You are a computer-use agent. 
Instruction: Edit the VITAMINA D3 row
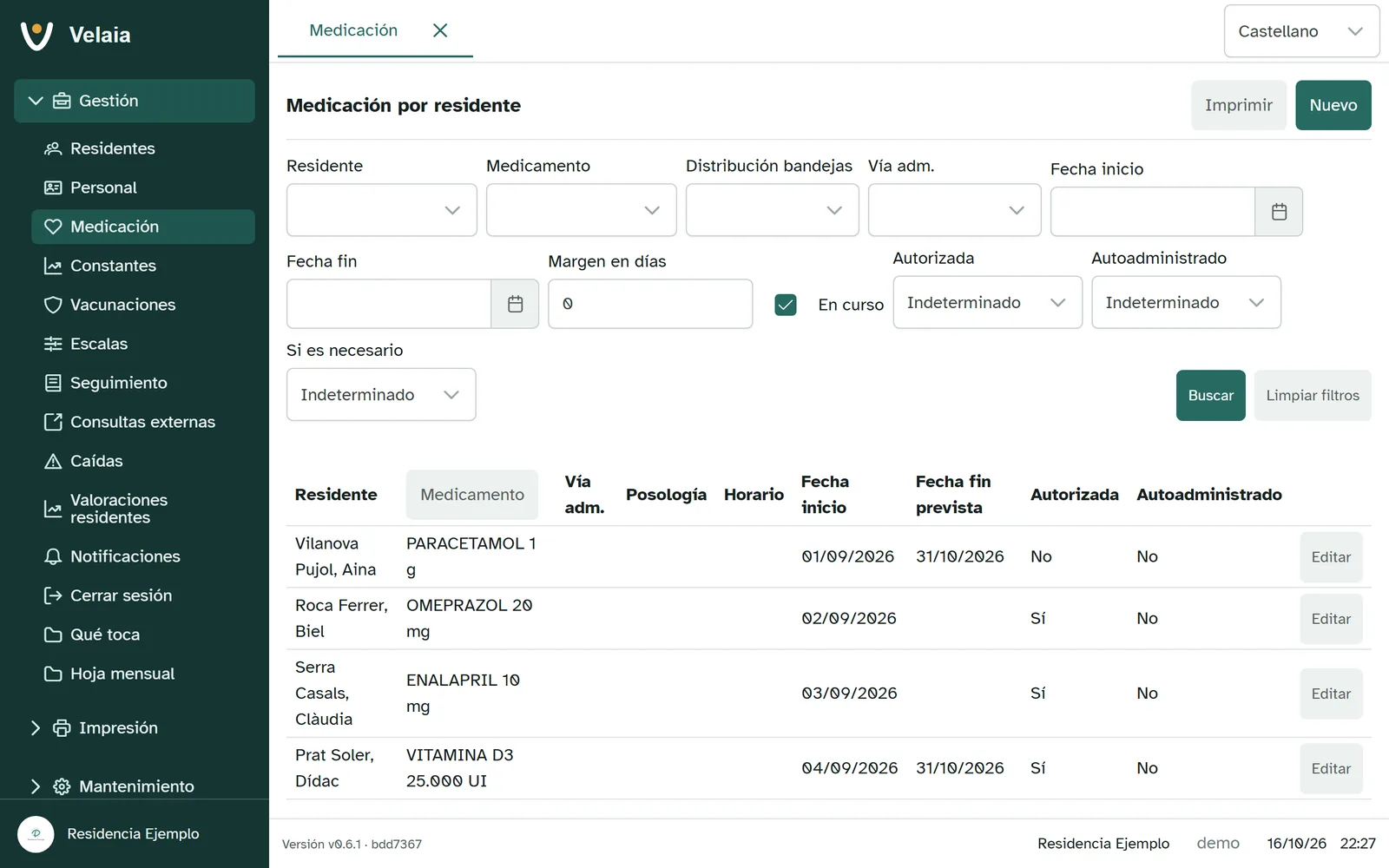(x=1331, y=768)
